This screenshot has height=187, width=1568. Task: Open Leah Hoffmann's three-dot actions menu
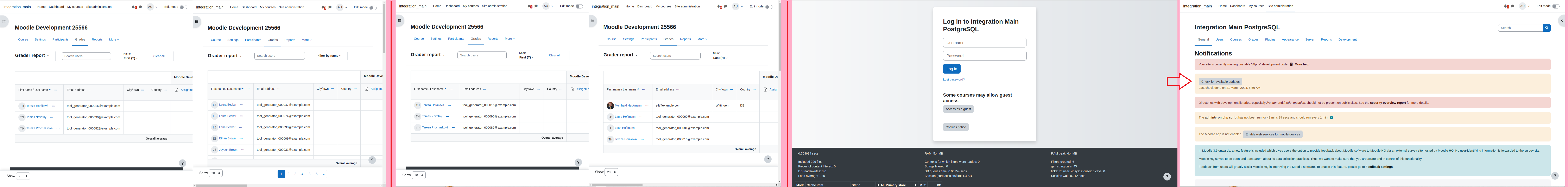click(640, 128)
